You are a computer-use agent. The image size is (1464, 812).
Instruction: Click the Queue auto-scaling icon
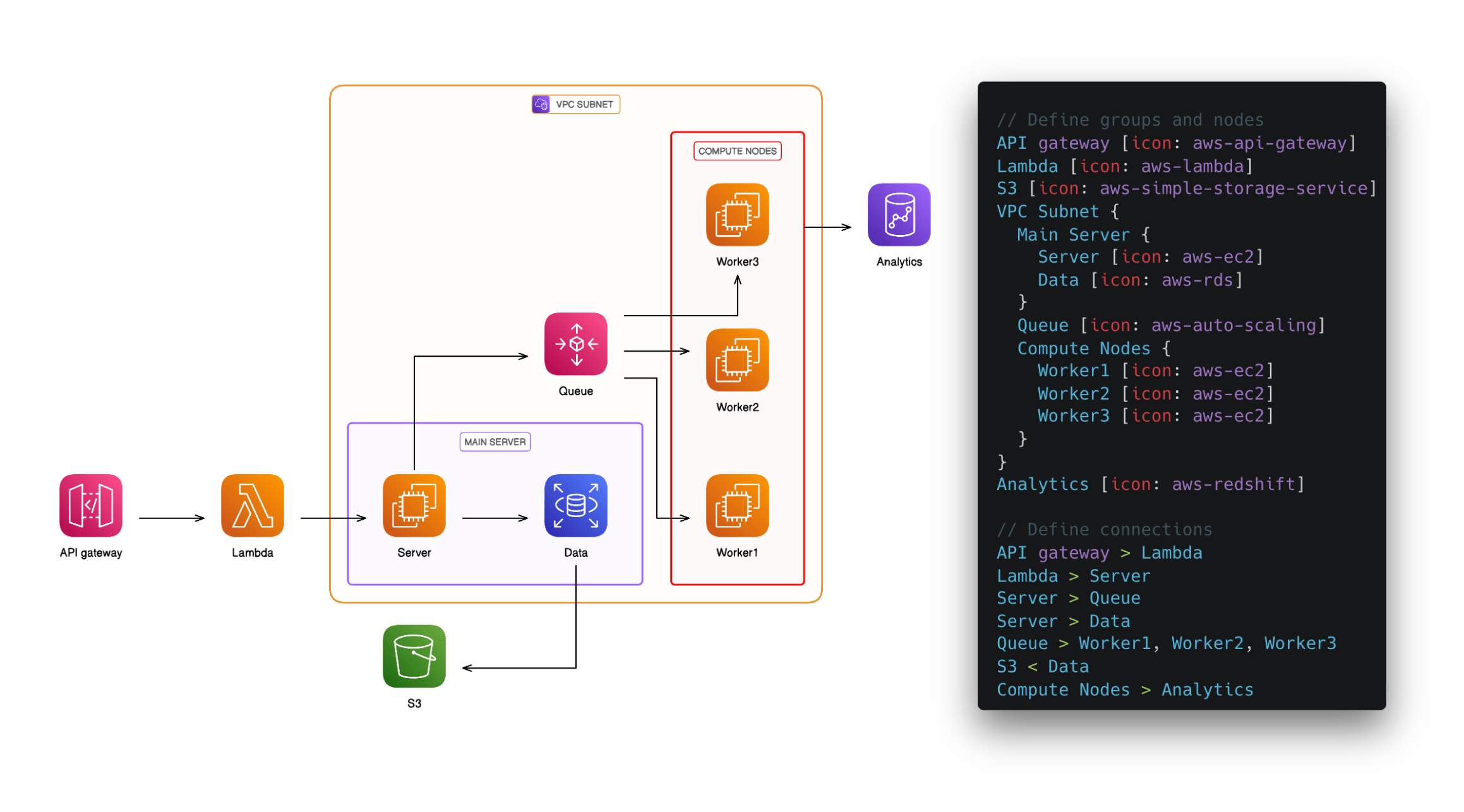click(x=575, y=344)
